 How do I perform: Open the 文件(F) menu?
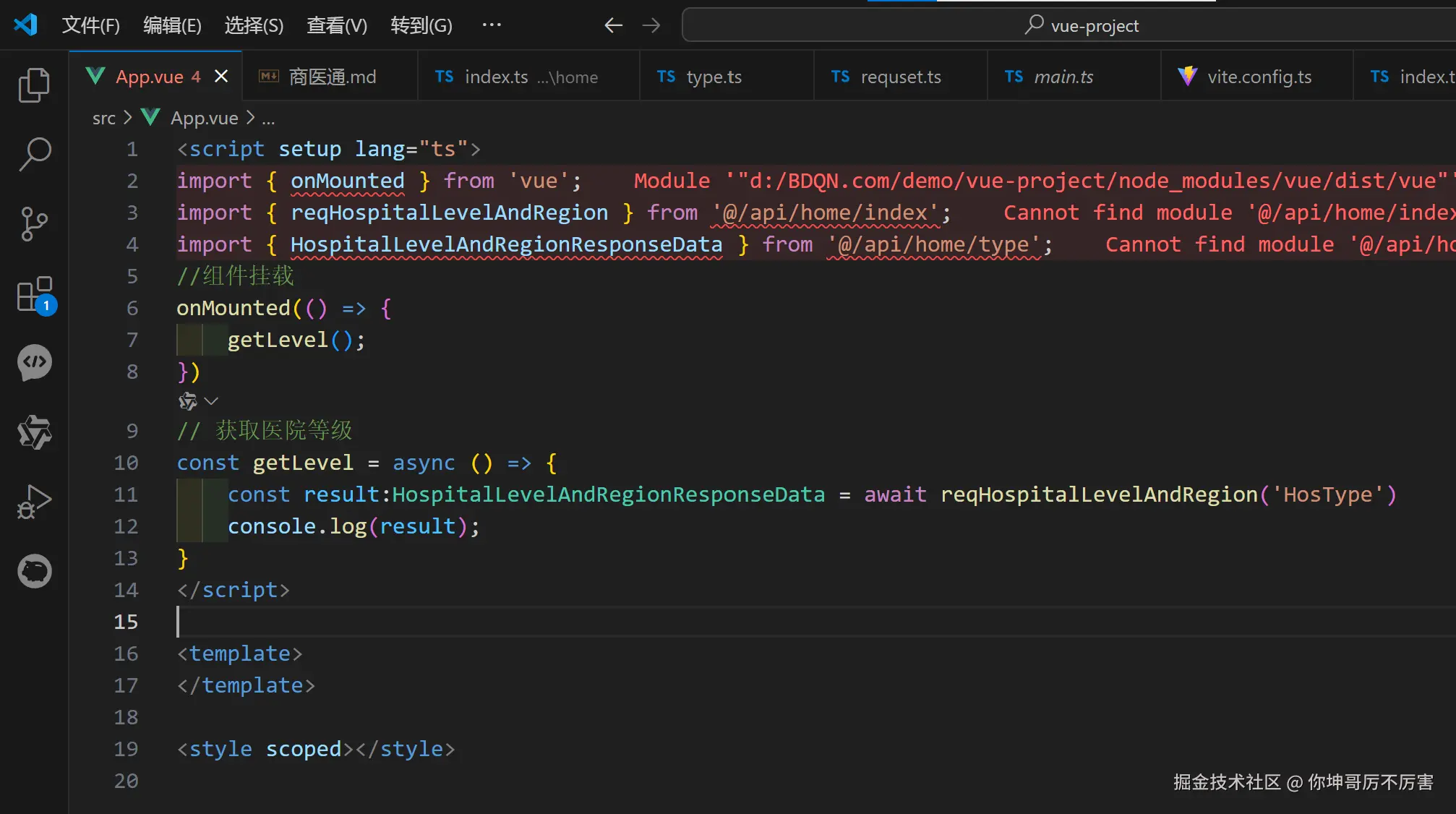click(90, 26)
